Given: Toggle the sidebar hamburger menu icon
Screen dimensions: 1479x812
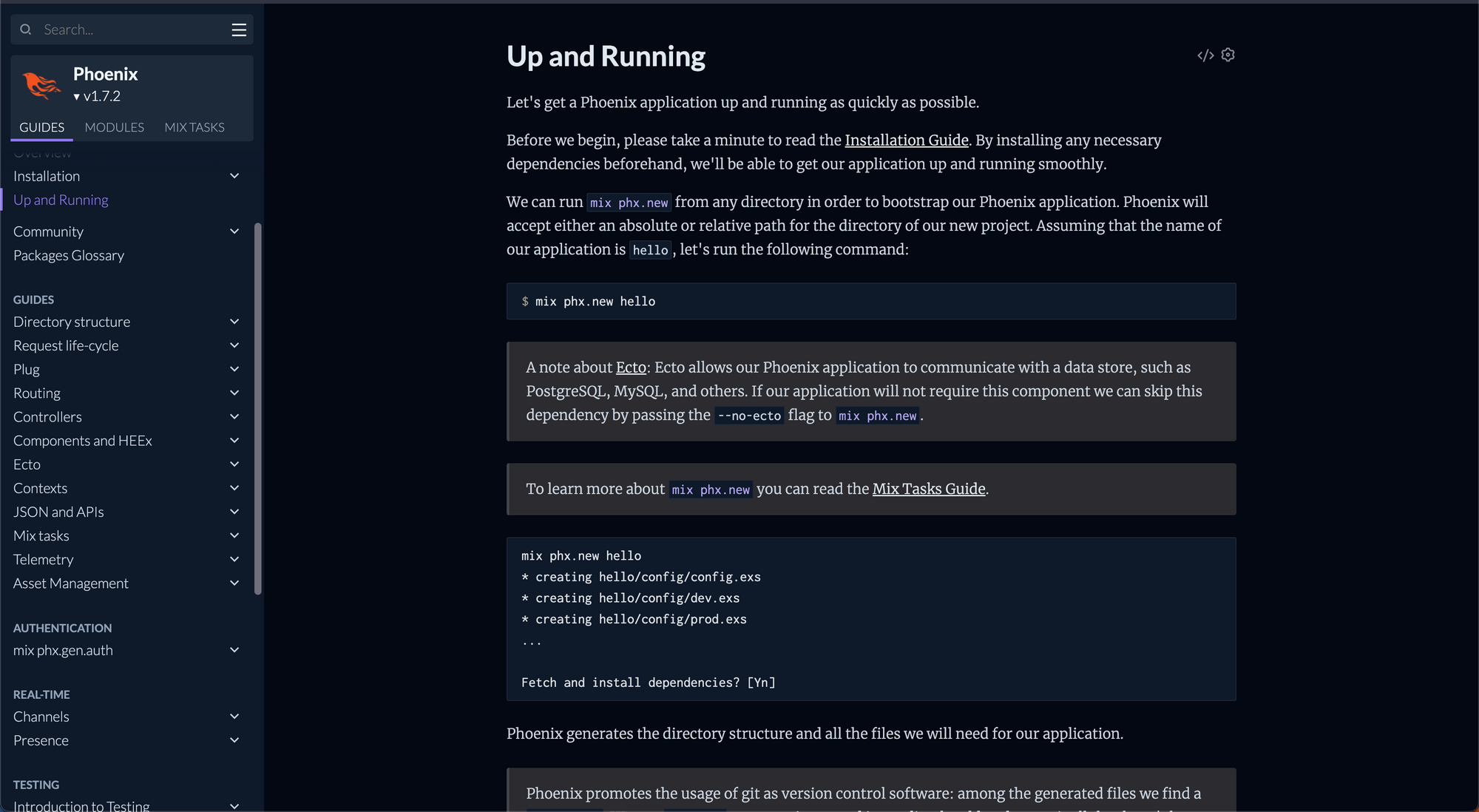Looking at the screenshot, I should [238, 30].
